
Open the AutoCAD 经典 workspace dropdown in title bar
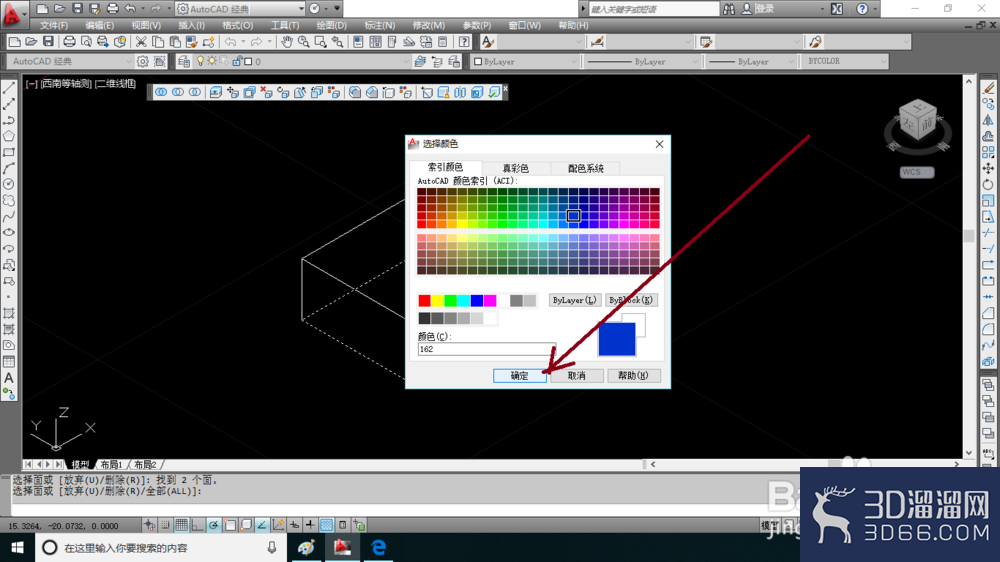point(240,9)
